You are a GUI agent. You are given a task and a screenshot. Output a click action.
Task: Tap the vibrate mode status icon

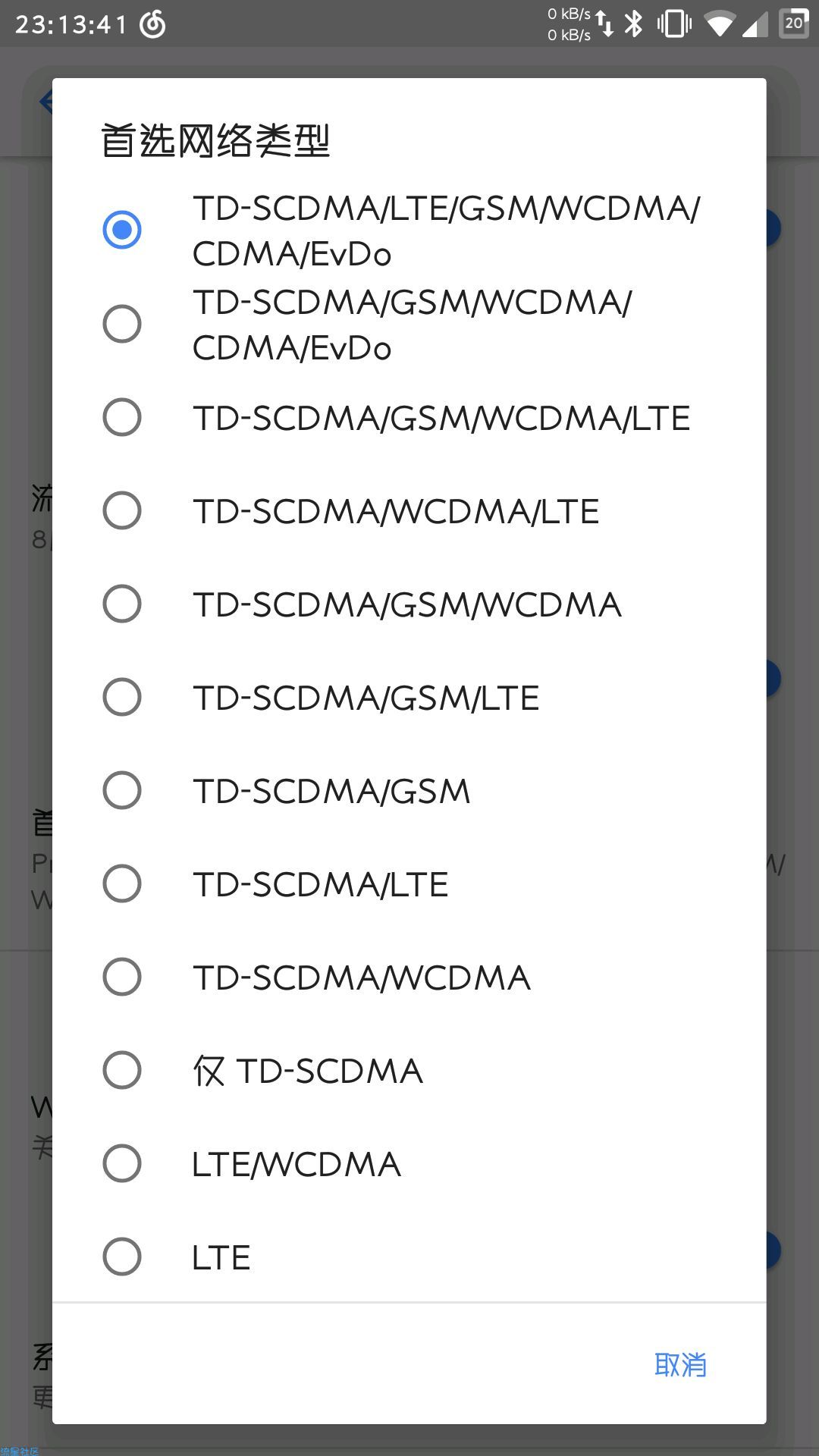point(674,24)
